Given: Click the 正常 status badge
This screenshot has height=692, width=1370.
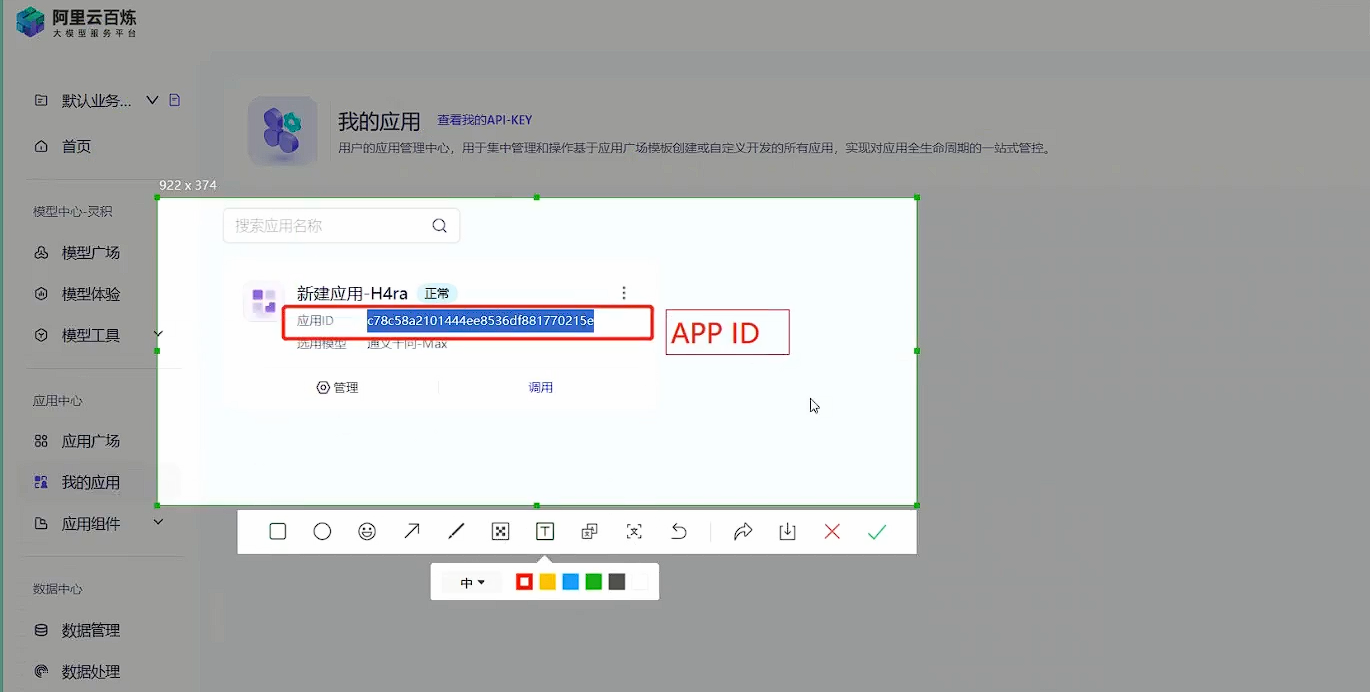Looking at the screenshot, I should [437, 293].
